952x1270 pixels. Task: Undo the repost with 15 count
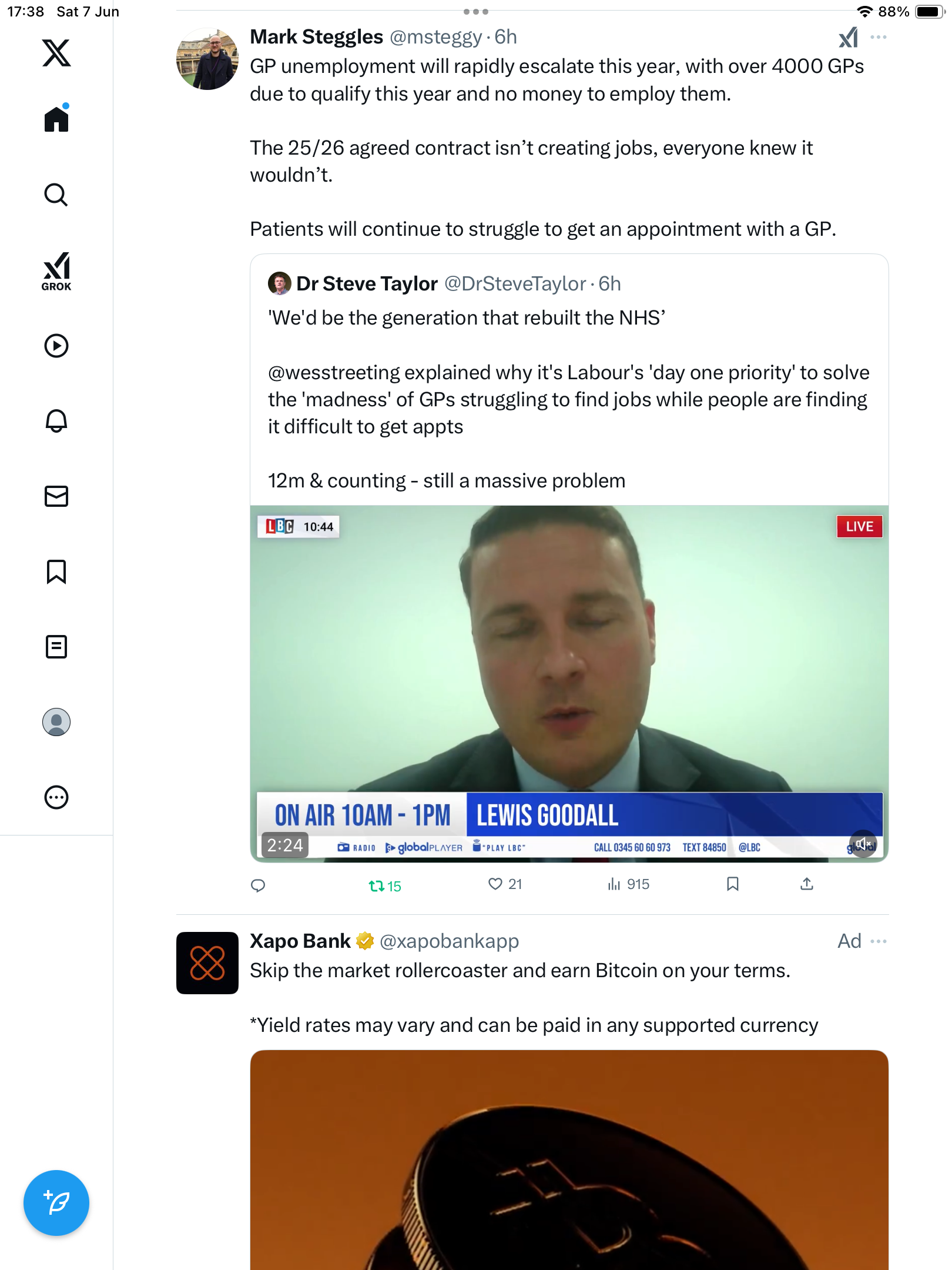(x=384, y=885)
